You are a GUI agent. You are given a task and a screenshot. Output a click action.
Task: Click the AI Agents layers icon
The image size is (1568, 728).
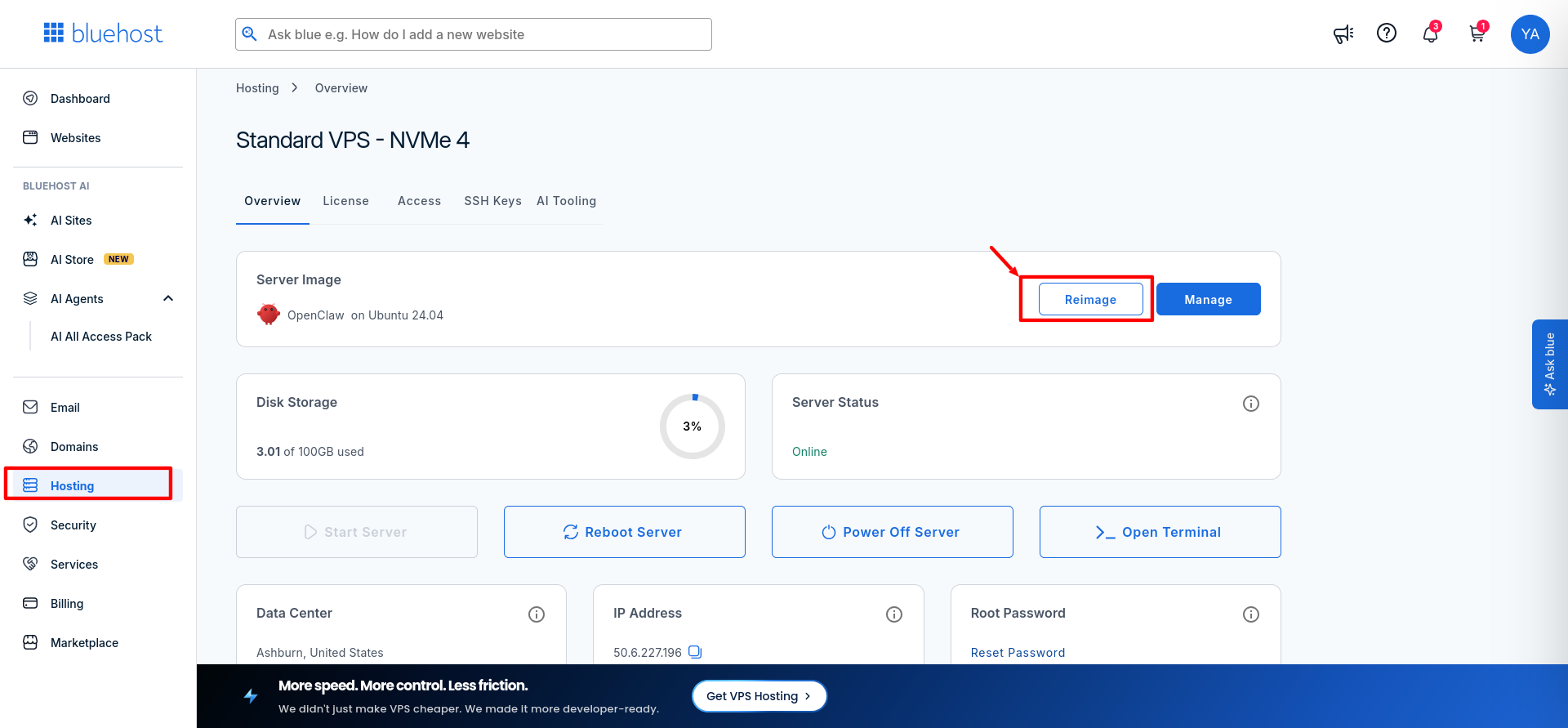30,298
